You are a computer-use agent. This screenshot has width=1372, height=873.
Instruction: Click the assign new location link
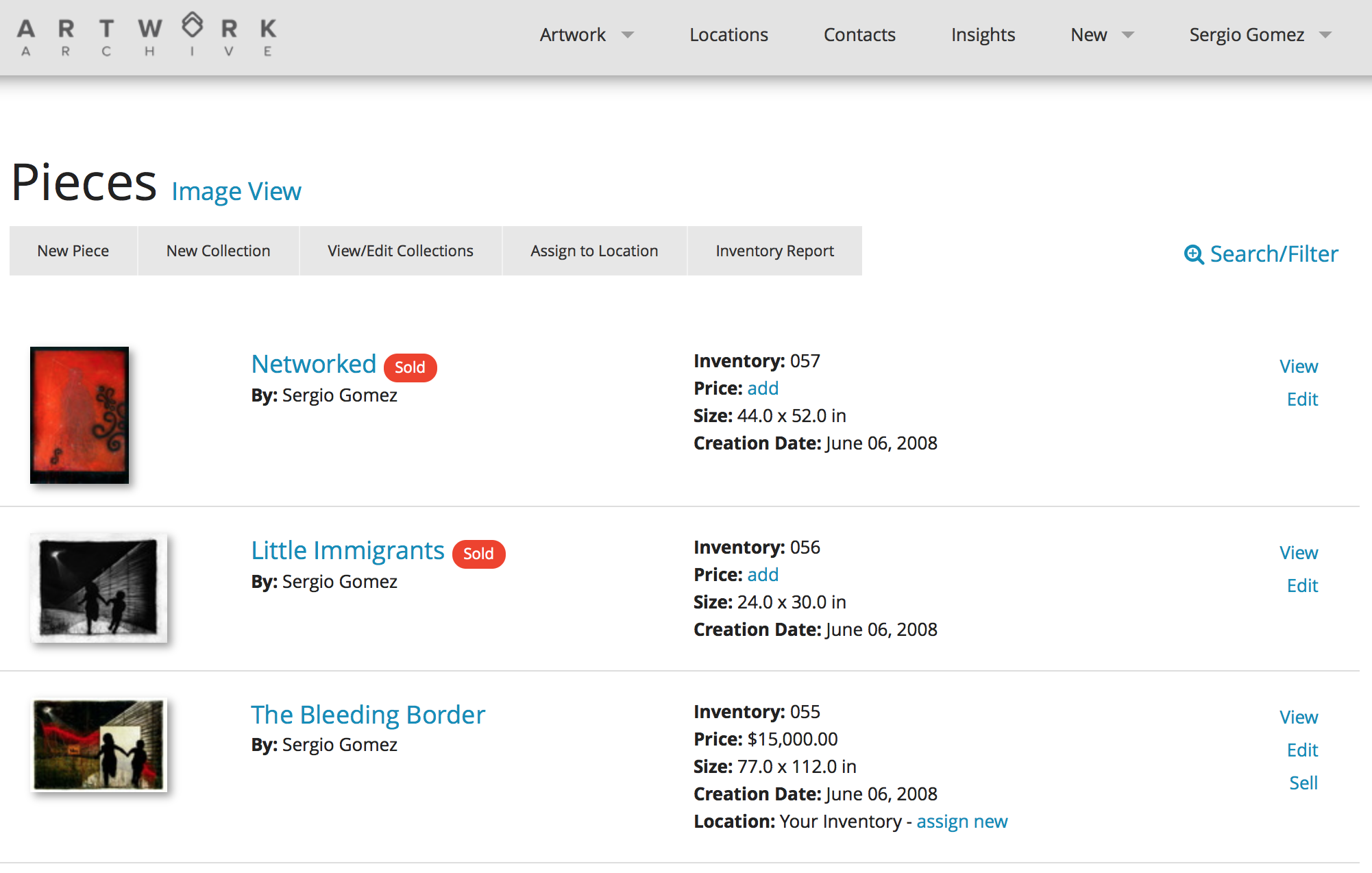tap(961, 822)
